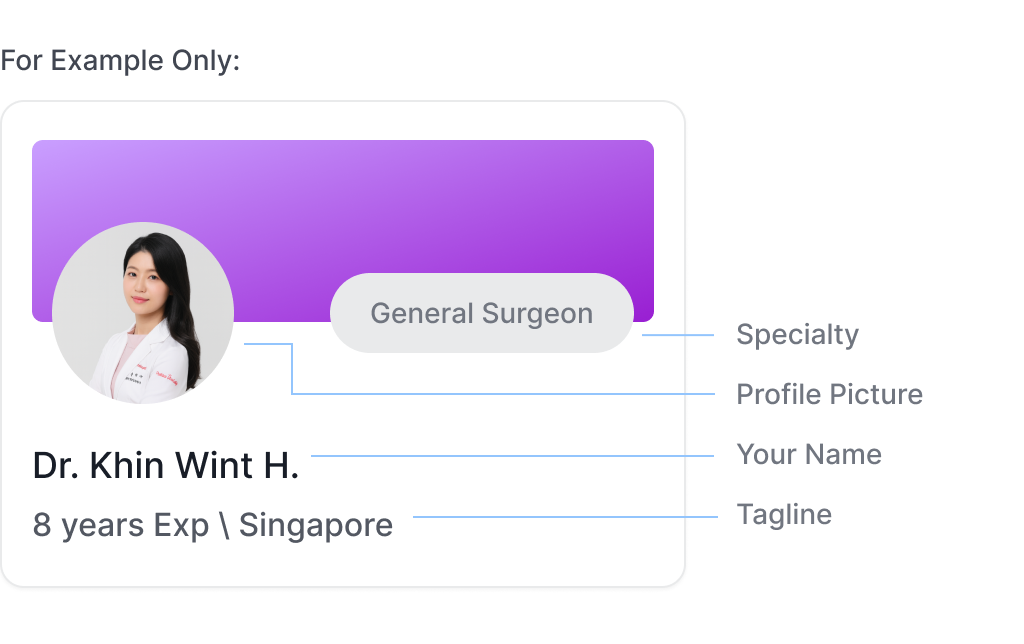1024x644 pixels.
Task: Click the General Surgeon specialty badge
Action: [x=481, y=313]
